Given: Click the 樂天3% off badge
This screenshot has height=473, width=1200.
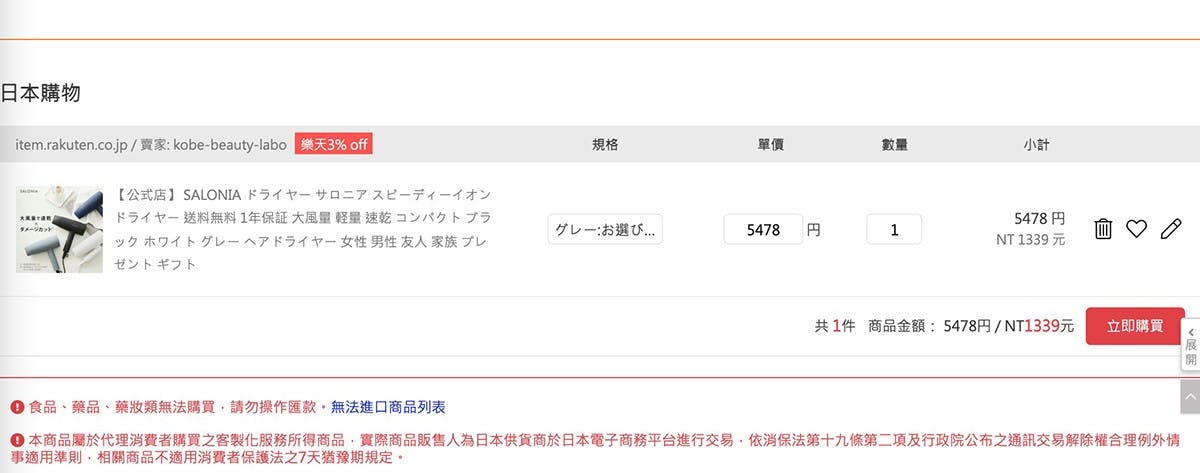Looking at the screenshot, I should pyautogui.click(x=334, y=144).
